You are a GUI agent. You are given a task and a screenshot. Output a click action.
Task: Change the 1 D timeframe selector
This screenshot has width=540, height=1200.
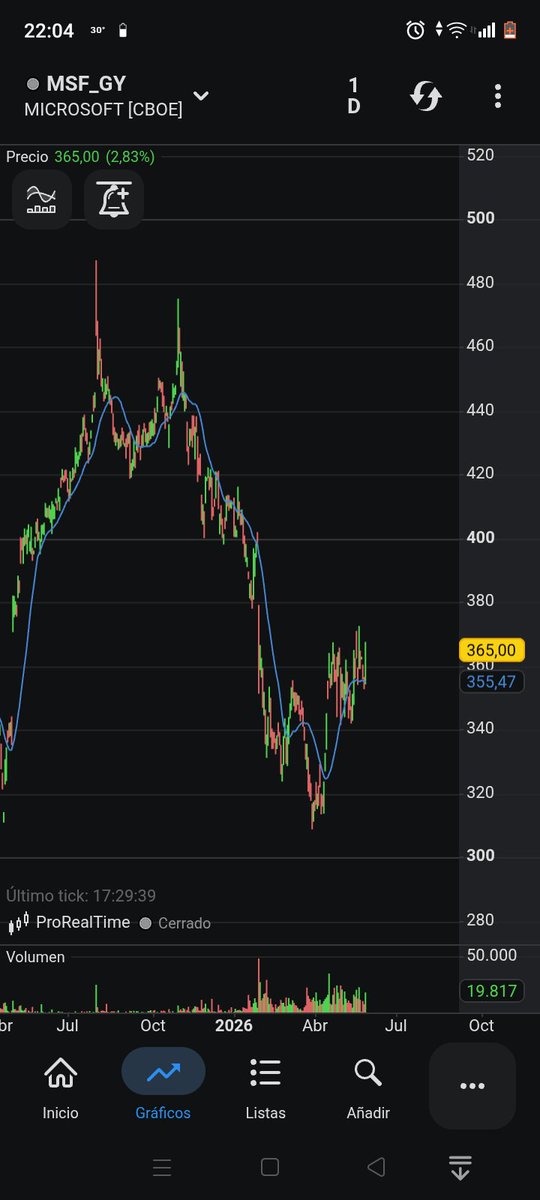point(354,96)
